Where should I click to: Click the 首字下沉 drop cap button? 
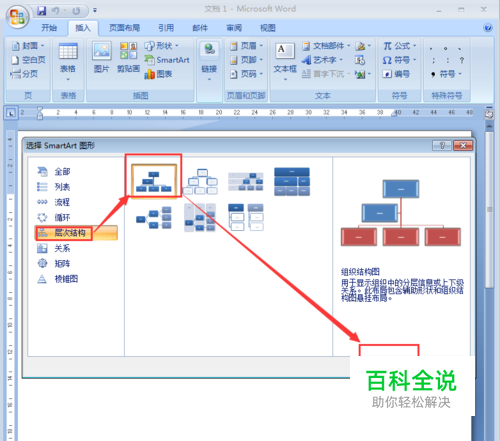(326, 74)
